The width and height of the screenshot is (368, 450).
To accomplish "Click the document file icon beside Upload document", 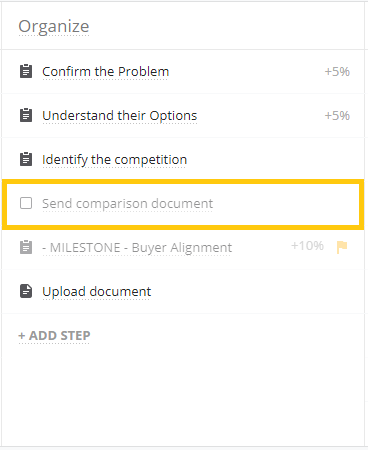I will click(26, 291).
